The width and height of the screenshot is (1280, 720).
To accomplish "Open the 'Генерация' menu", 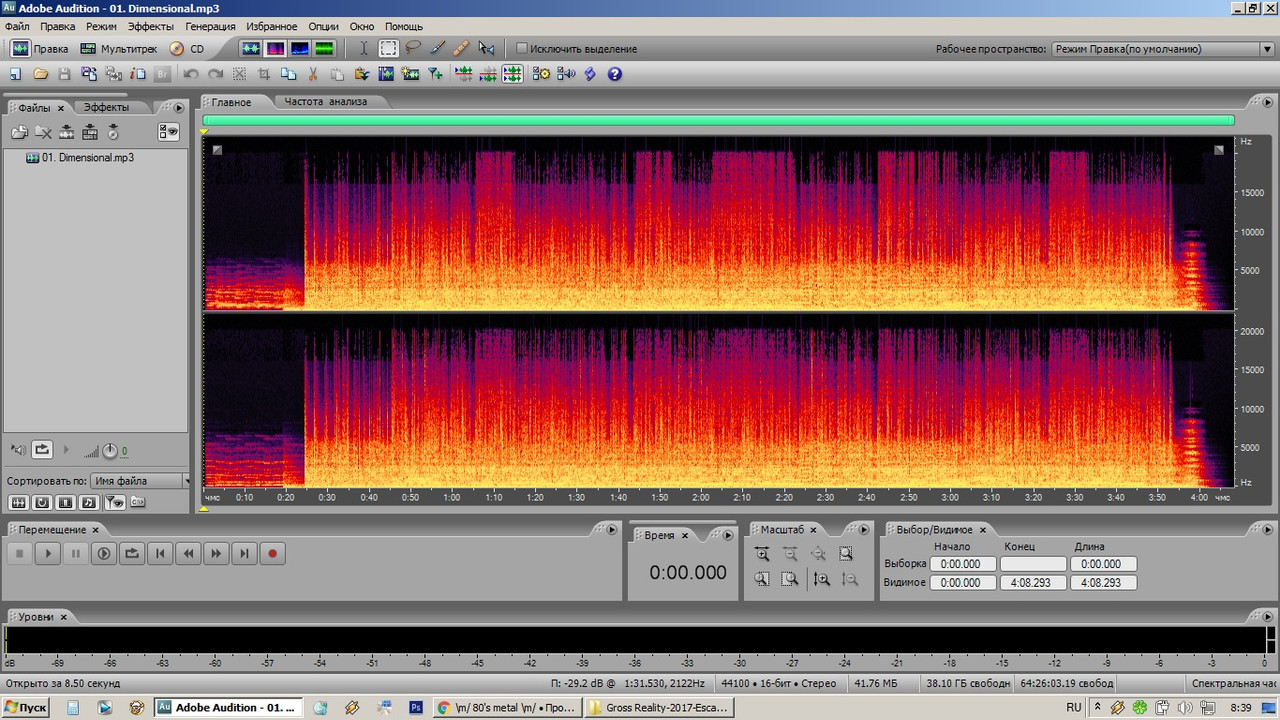I will [210, 26].
